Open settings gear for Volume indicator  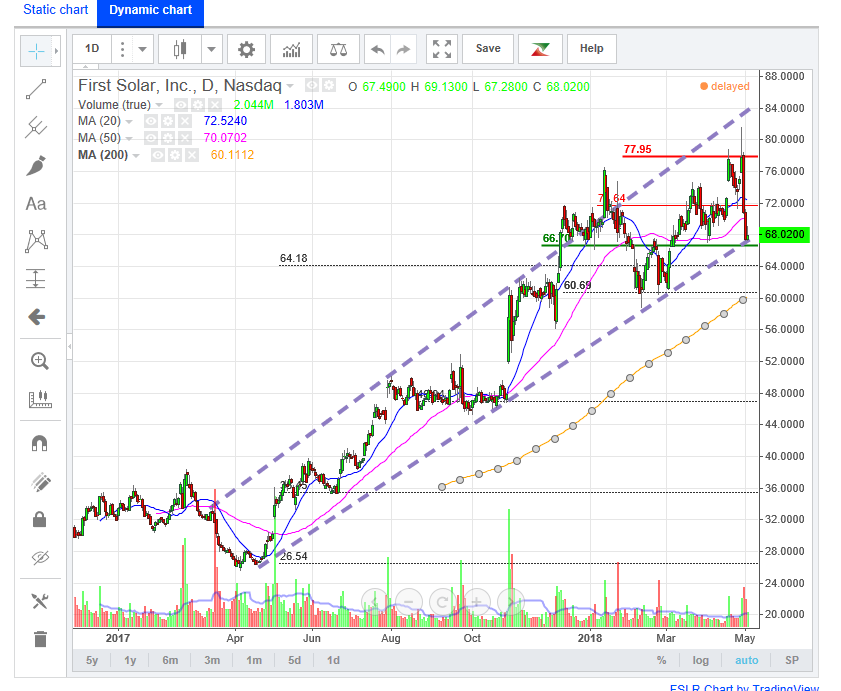[198, 105]
